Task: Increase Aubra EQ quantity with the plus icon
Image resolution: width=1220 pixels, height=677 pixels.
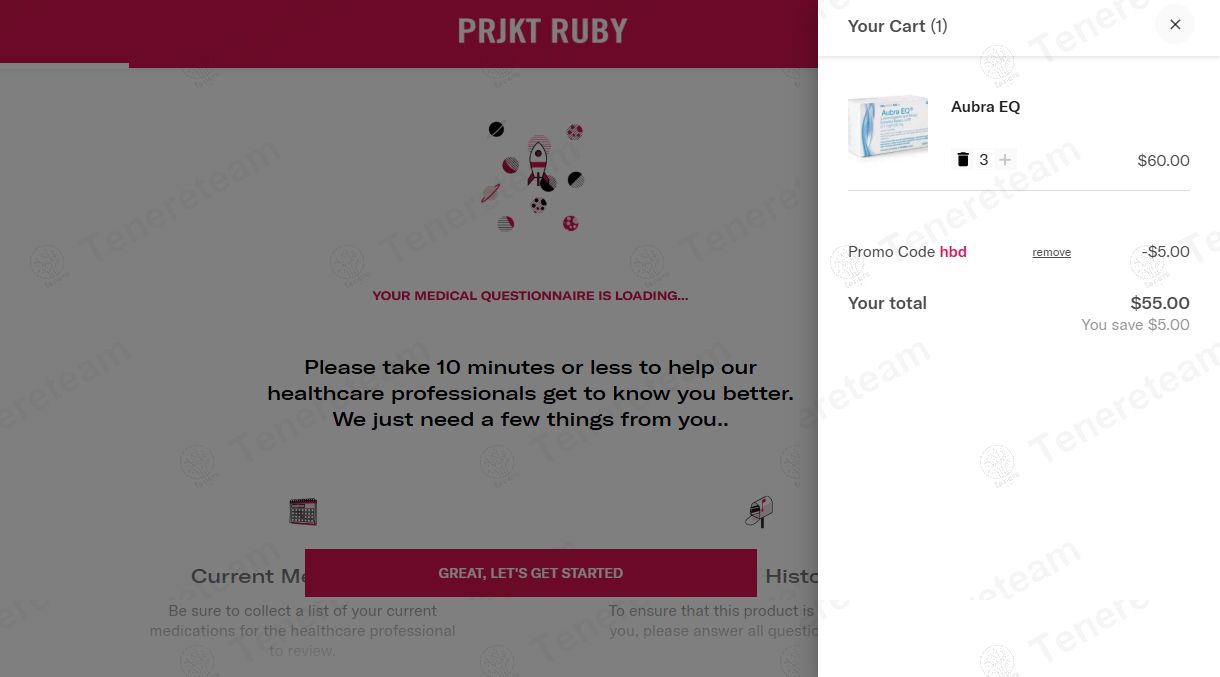Action: (1005, 160)
